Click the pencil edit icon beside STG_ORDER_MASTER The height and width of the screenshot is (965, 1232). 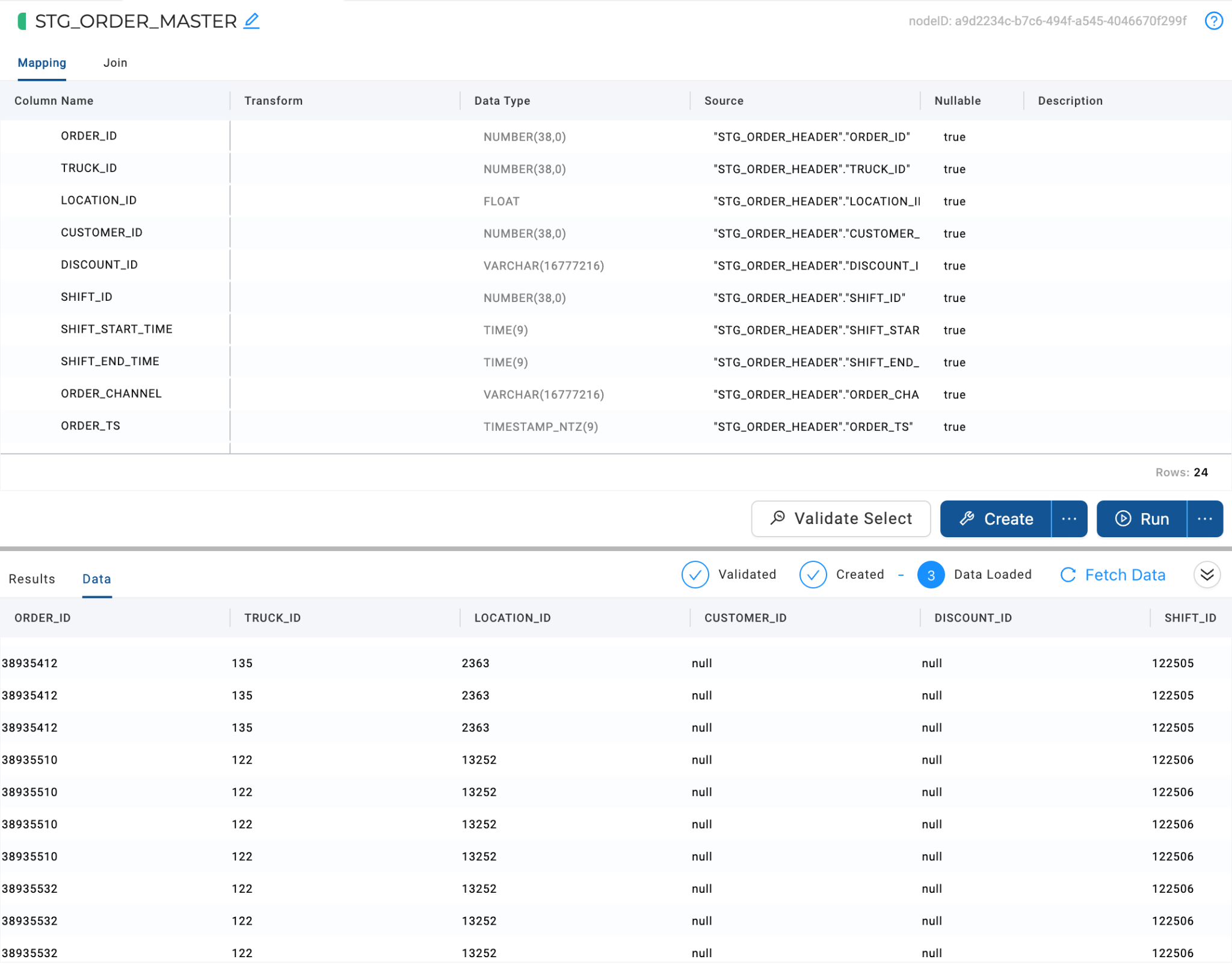251,21
